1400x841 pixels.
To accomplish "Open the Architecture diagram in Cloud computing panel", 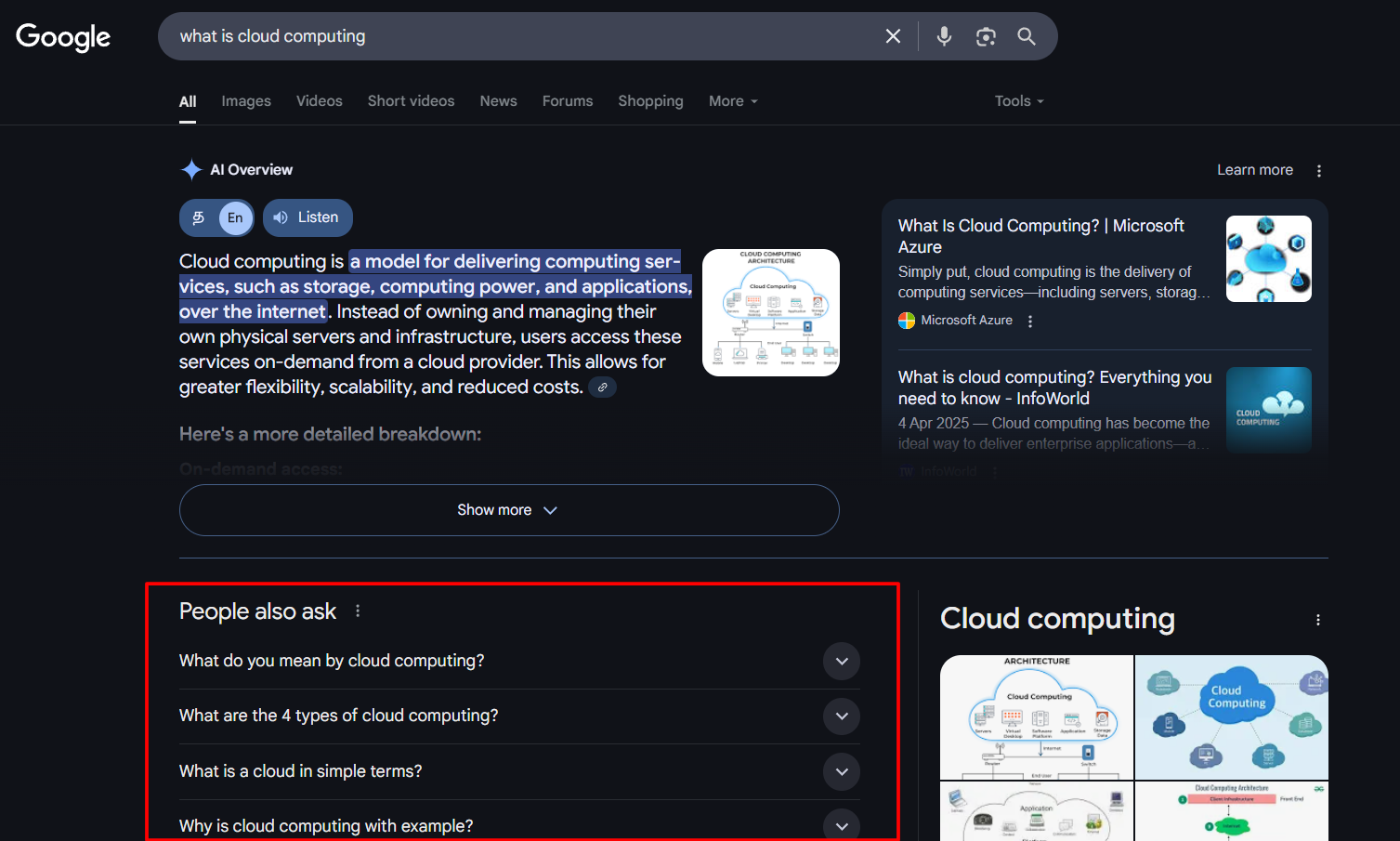I will click(x=1037, y=717).
